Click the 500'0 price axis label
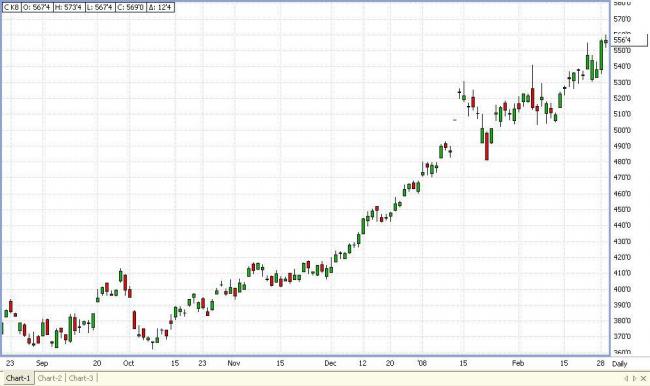 pyautogui.click(x=622, y=130)
